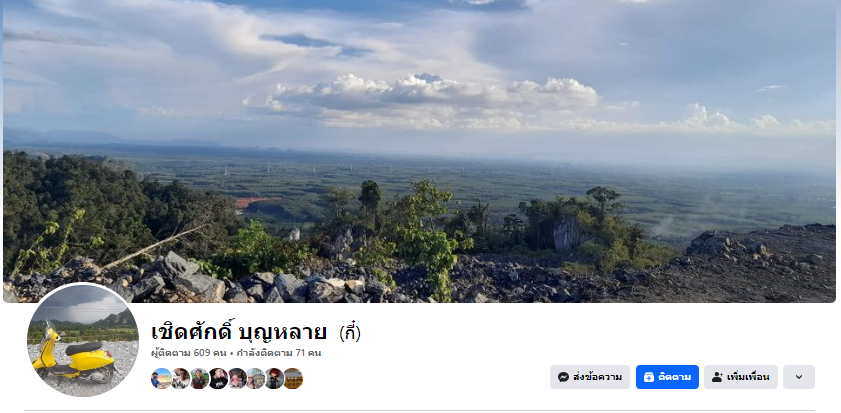Expand the chevron dropdown next to เพิ่มเพื่อน
The height and width of the screenshot is (413, 841).
pyautogui.click(x=799, y=377)
